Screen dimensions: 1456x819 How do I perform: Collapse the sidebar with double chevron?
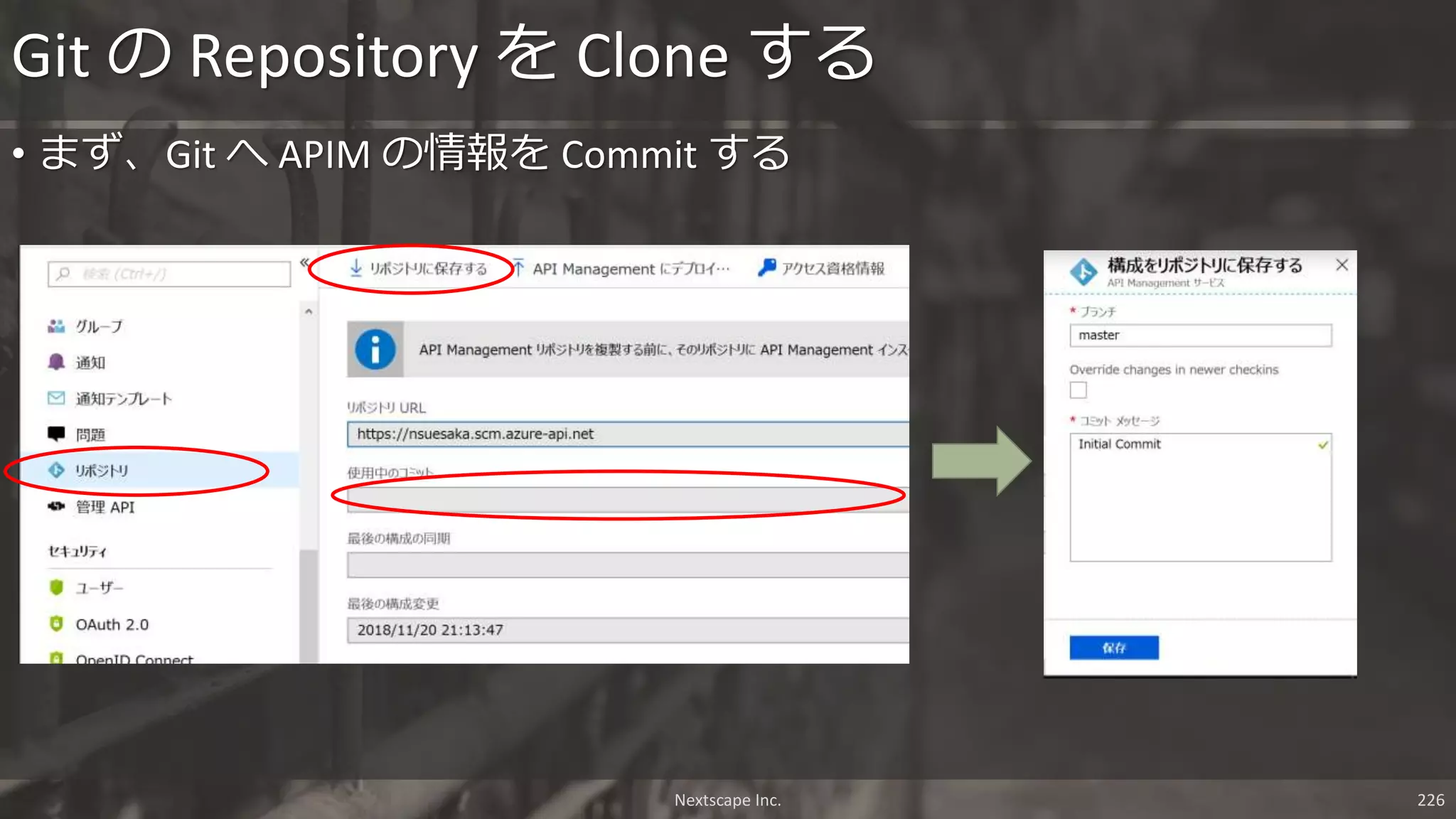(x=304, y=262)
